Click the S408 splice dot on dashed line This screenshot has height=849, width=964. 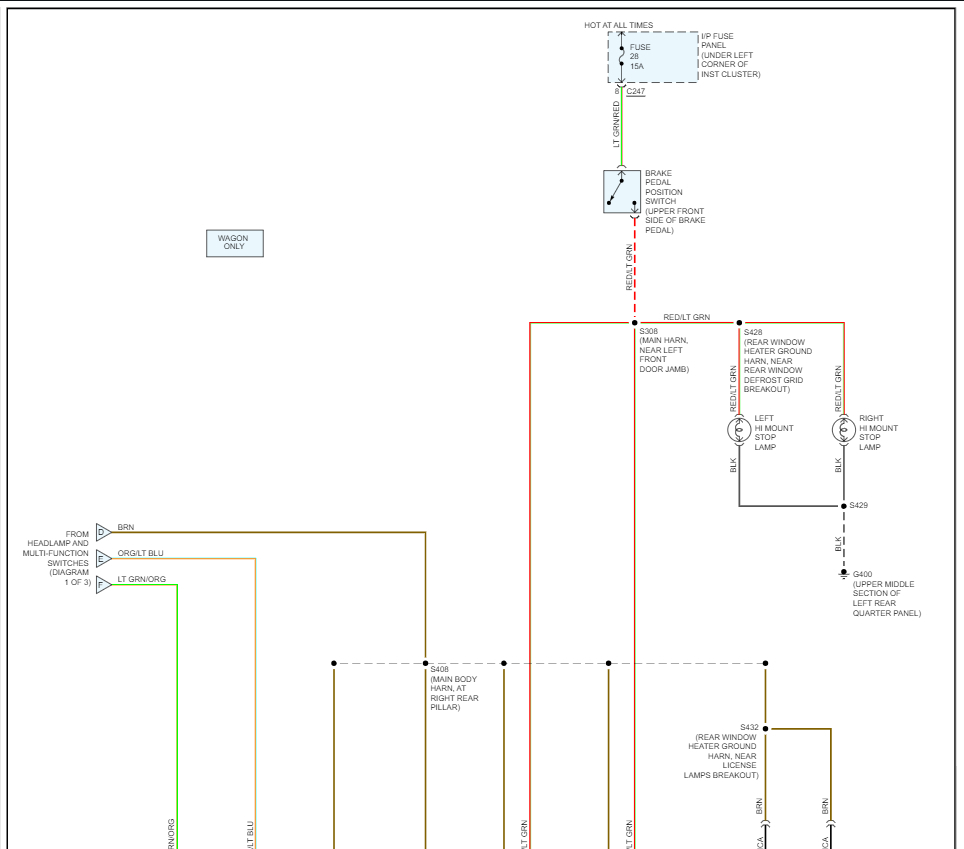[426, 663]
